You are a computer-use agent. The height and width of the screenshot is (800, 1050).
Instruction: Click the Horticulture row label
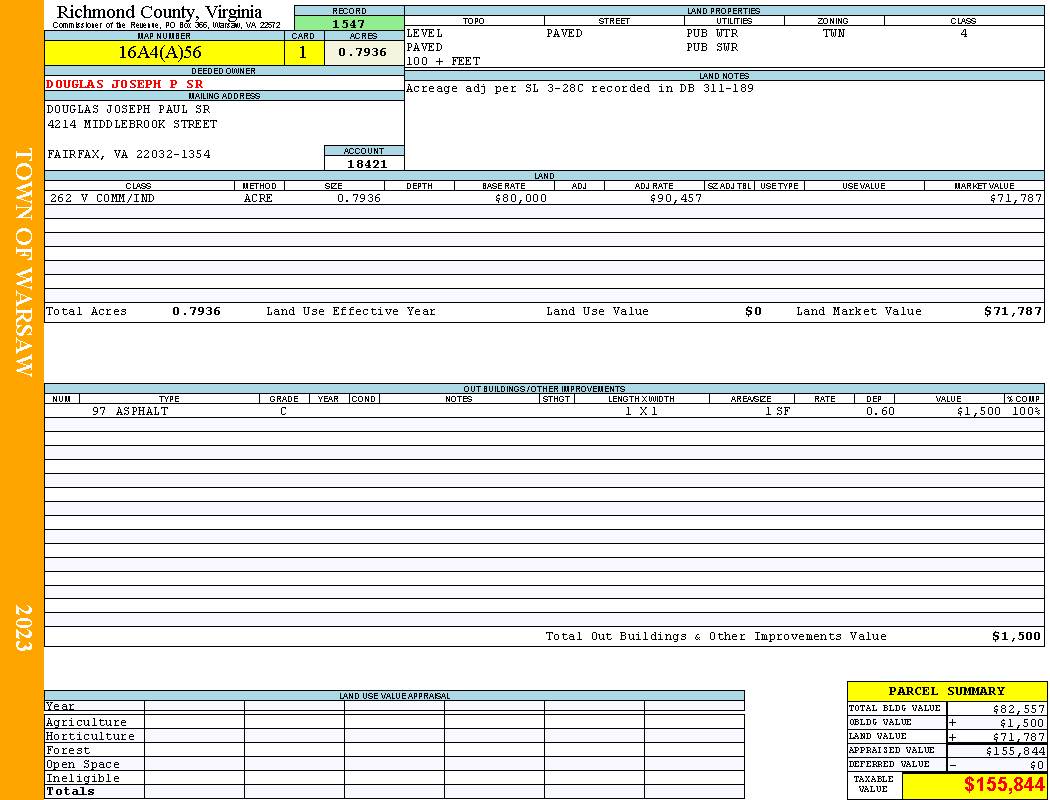(x=90, y=736)
